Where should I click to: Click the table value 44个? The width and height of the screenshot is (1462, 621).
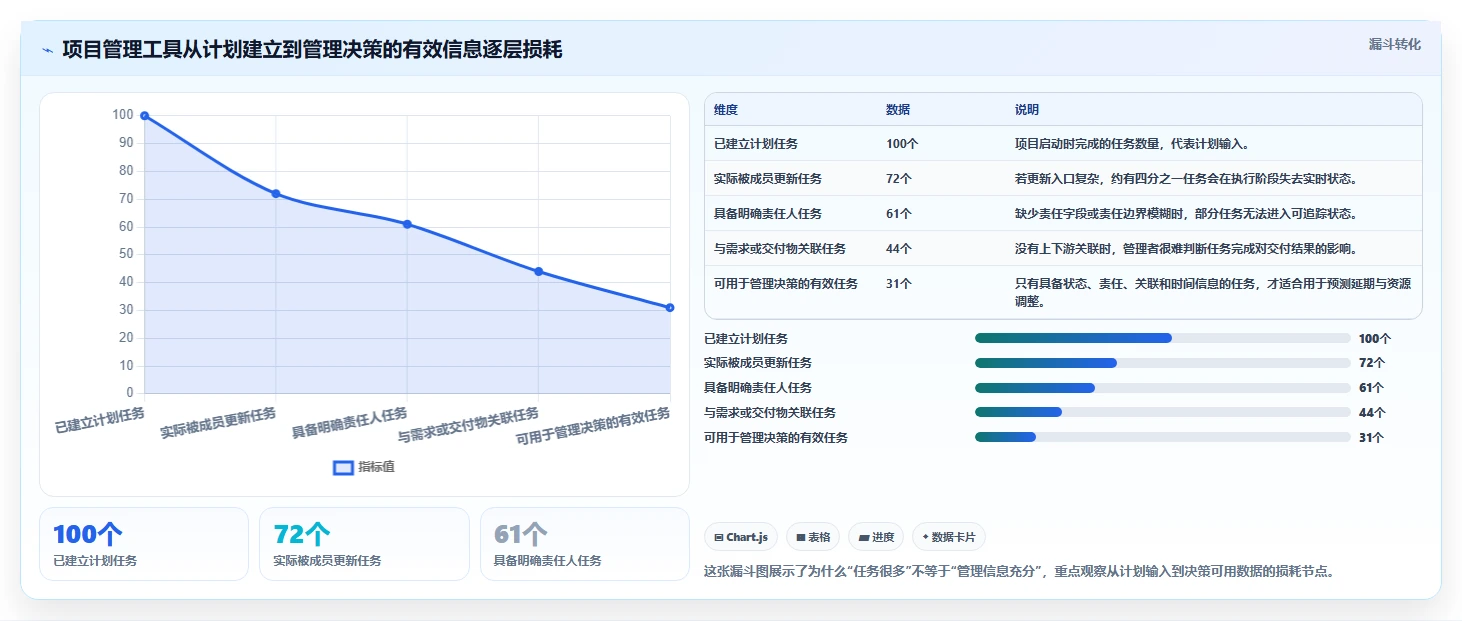click(899, 249)
